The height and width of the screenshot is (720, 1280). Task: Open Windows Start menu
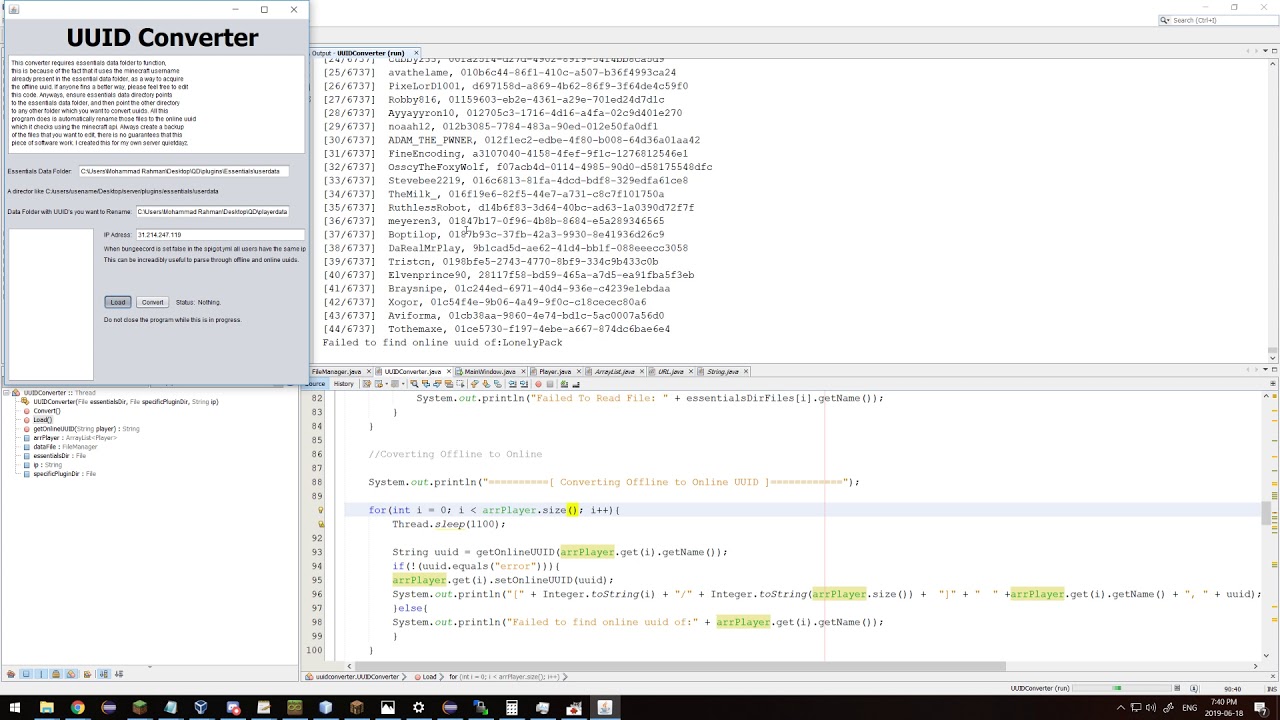tap(15, 708)
